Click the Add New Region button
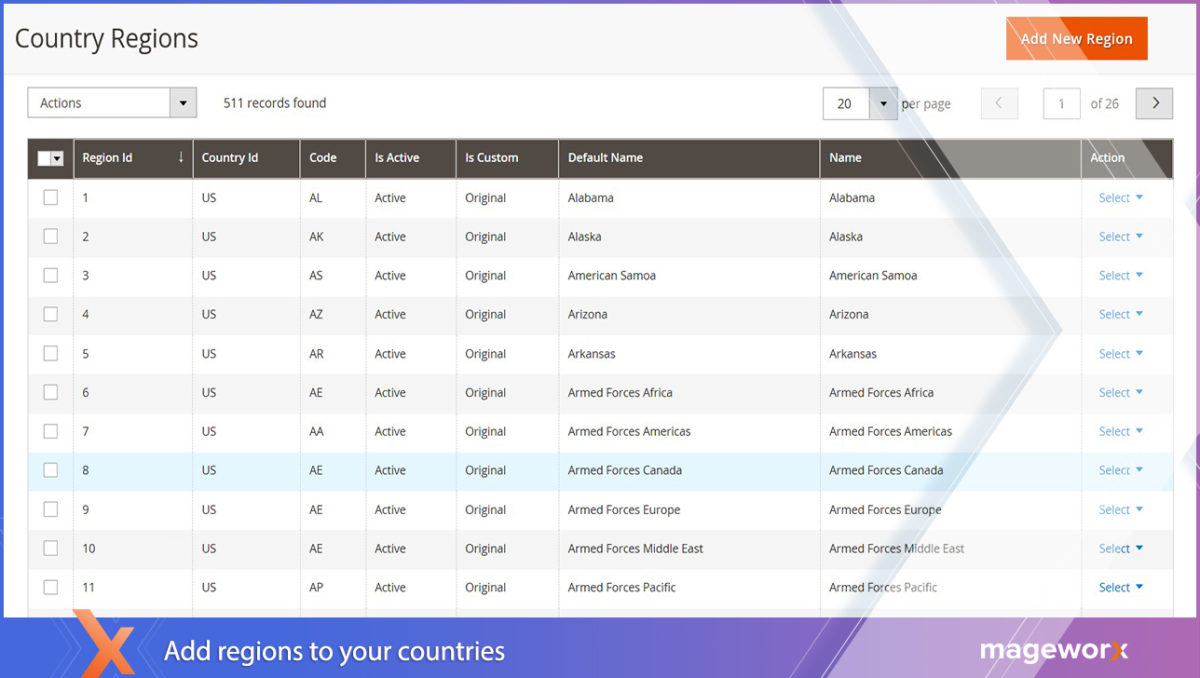Image resolution: width=1200 pixels, height=678 pixels. 1076,39
